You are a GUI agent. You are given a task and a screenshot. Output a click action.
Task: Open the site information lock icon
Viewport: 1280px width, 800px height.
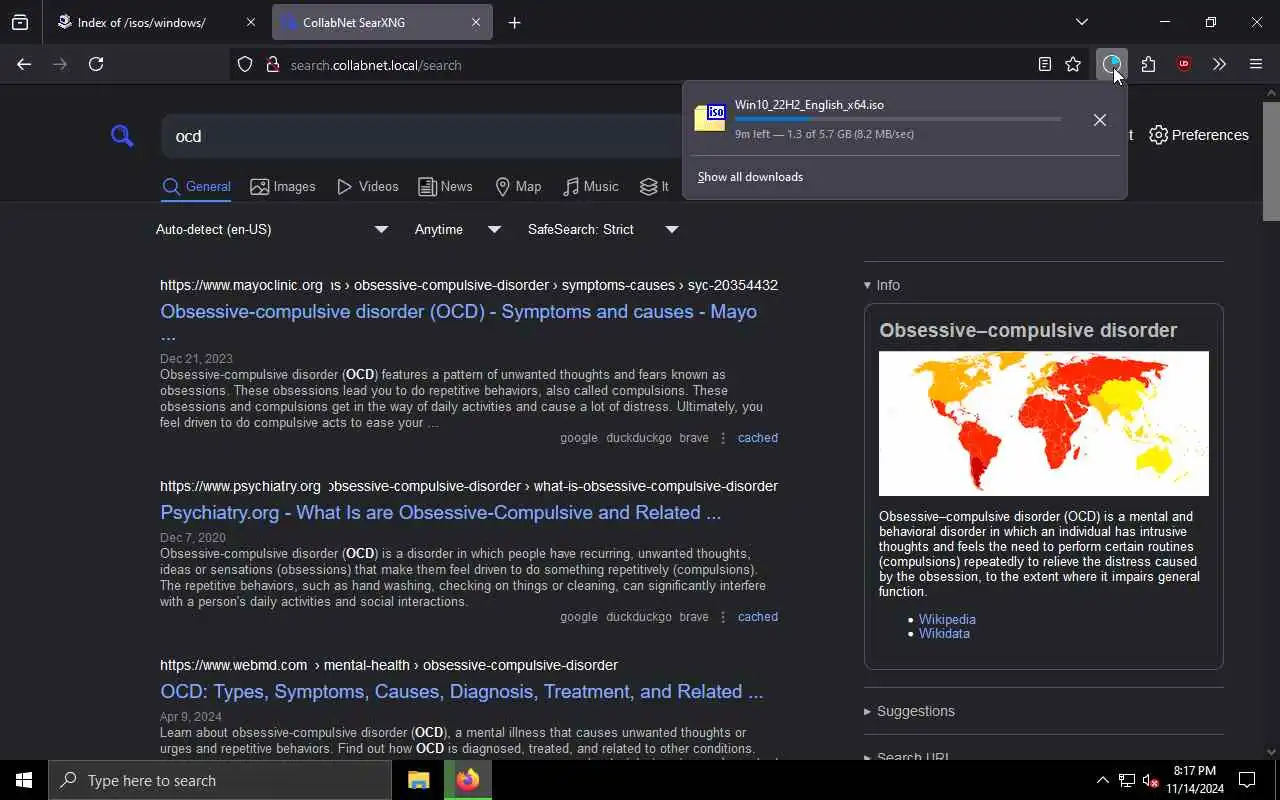(x=272, y=65)
